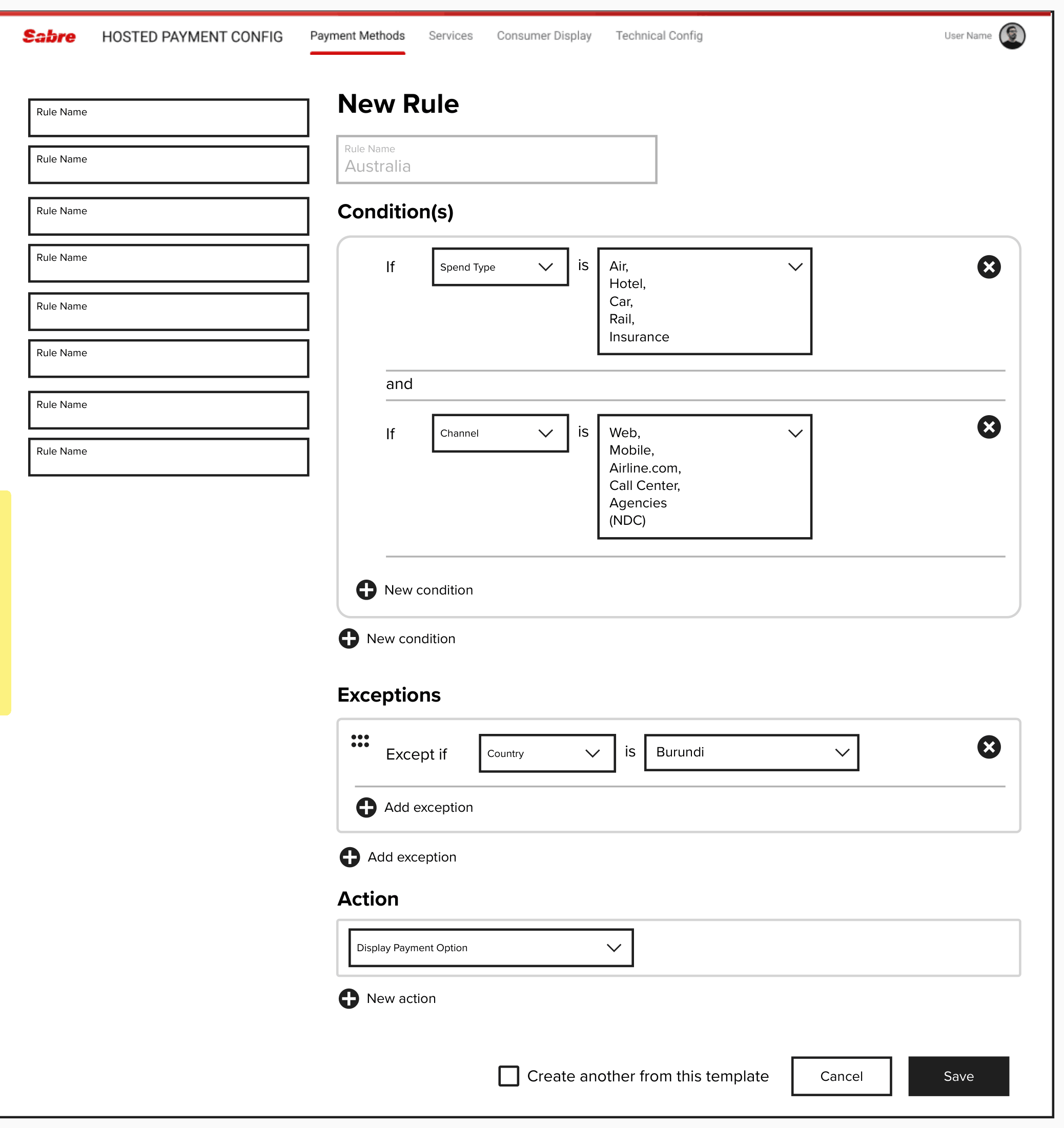This screenshot has width=1064, height=1128.
Task: Open the Burundi value dropdown
Action: [751, 752]
